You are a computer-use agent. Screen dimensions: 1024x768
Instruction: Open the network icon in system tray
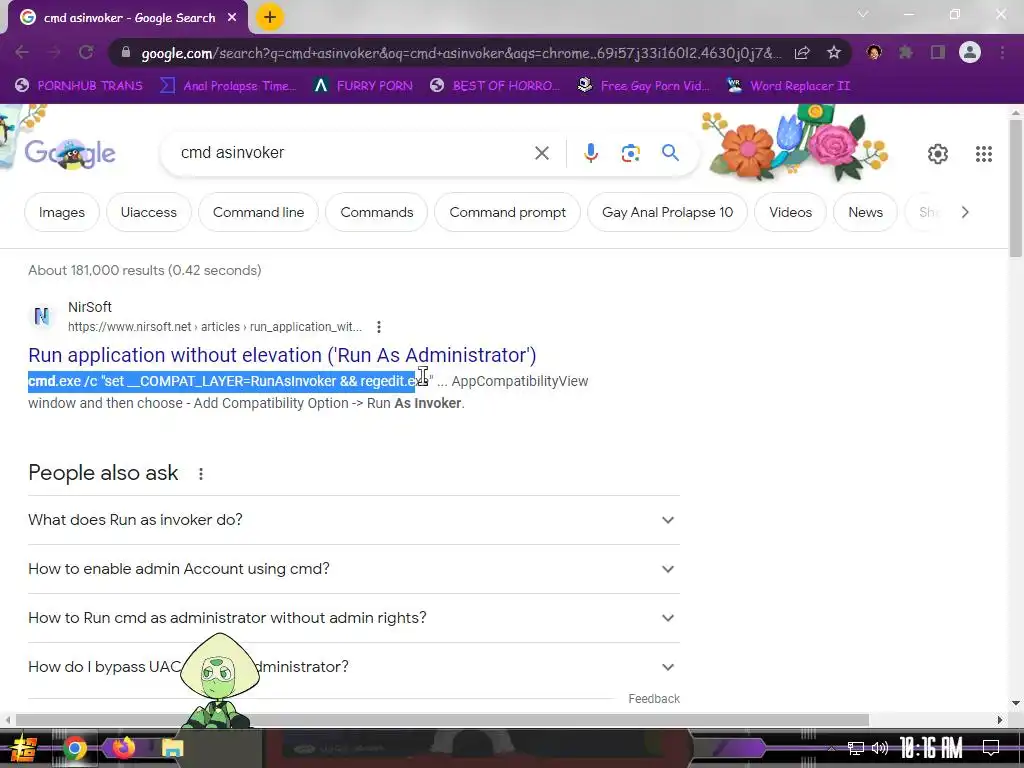(x=855, y=748)
